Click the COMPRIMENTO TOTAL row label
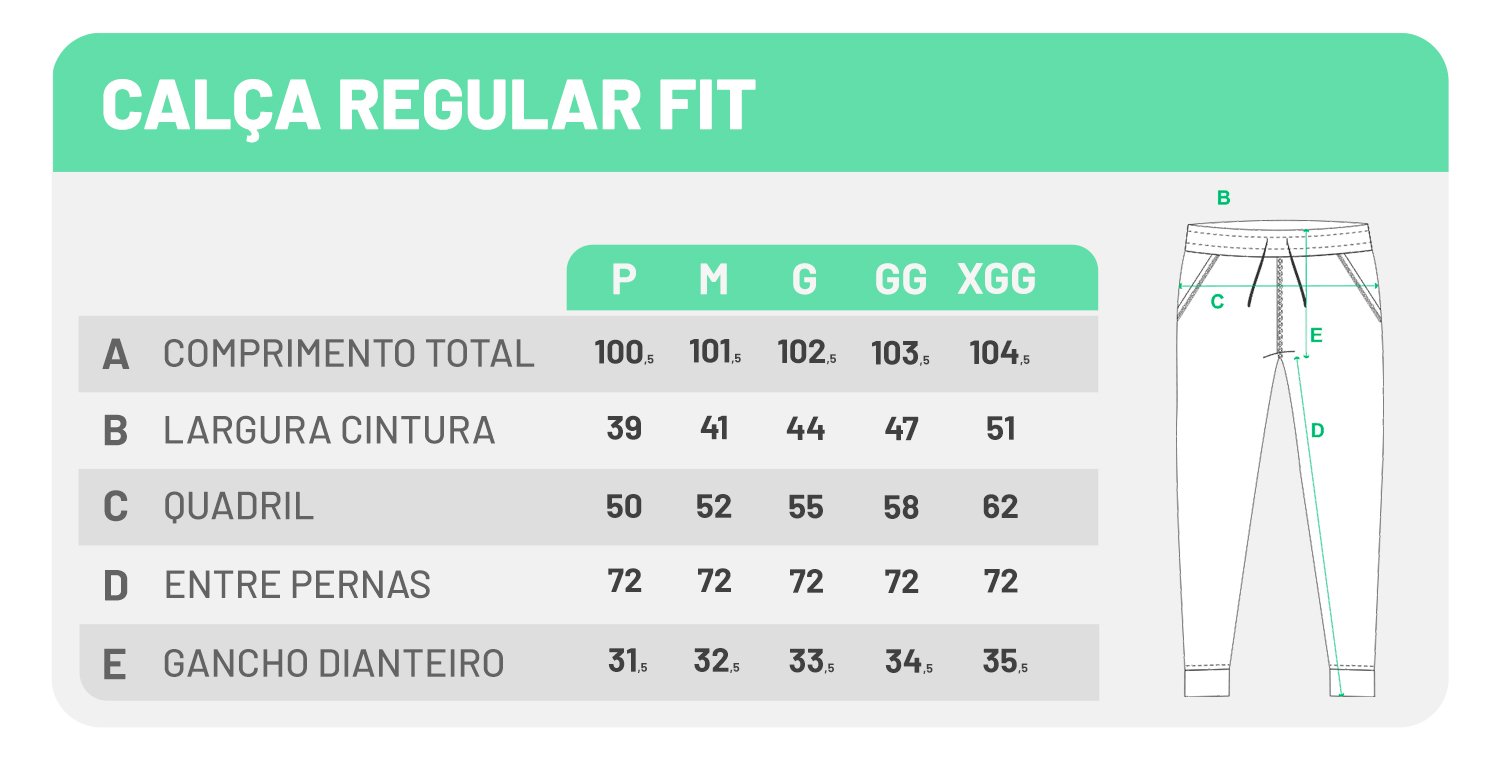This screenshot has height=760, width=1500. pyautogui.click(x=349, y=354)
